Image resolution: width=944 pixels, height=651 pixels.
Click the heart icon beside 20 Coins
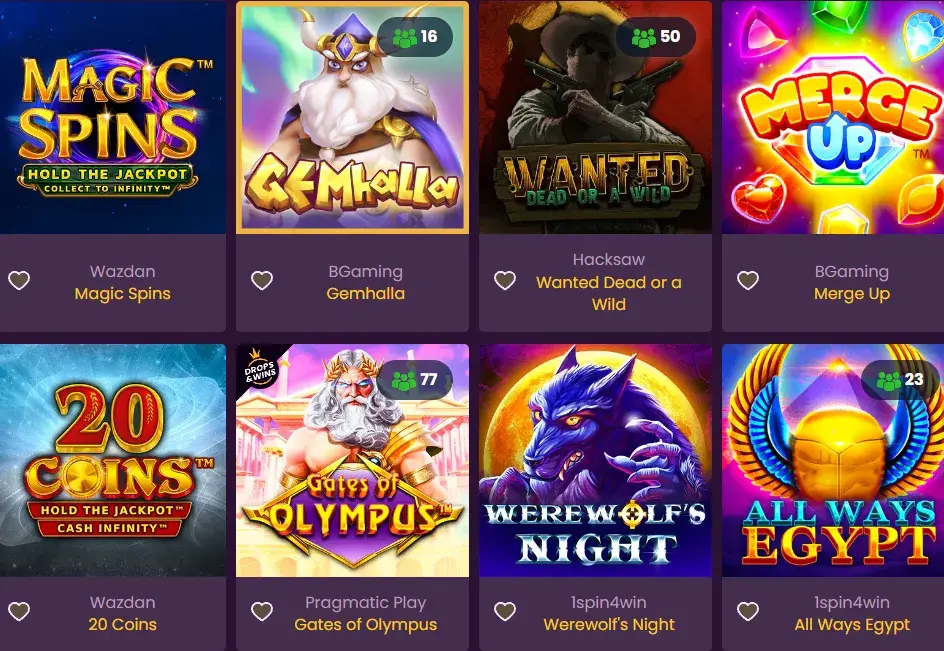19,611
